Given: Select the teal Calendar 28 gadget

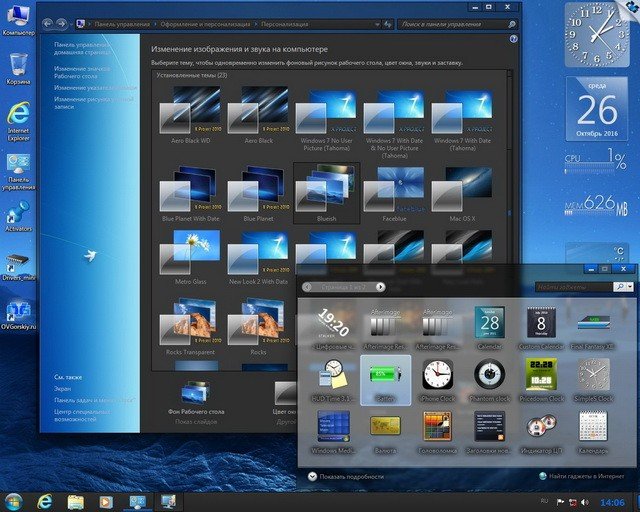Looking at the screenshot, I should [x=489, y=329].
